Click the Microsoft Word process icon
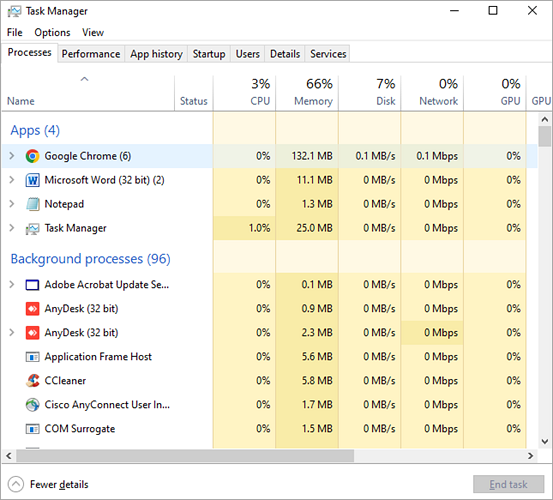 pyautogui.click(x=32, y=180)
